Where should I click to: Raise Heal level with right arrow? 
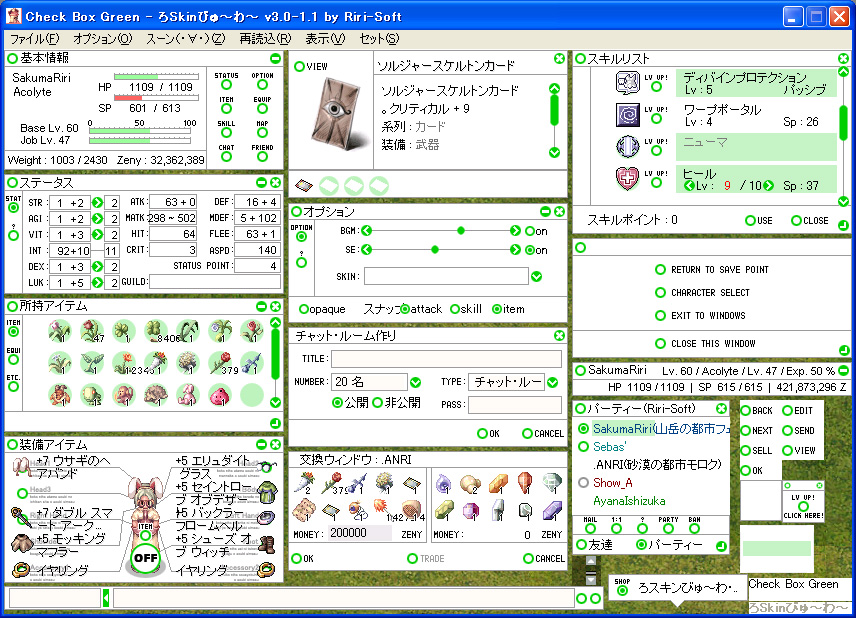[x=769, y=186]
